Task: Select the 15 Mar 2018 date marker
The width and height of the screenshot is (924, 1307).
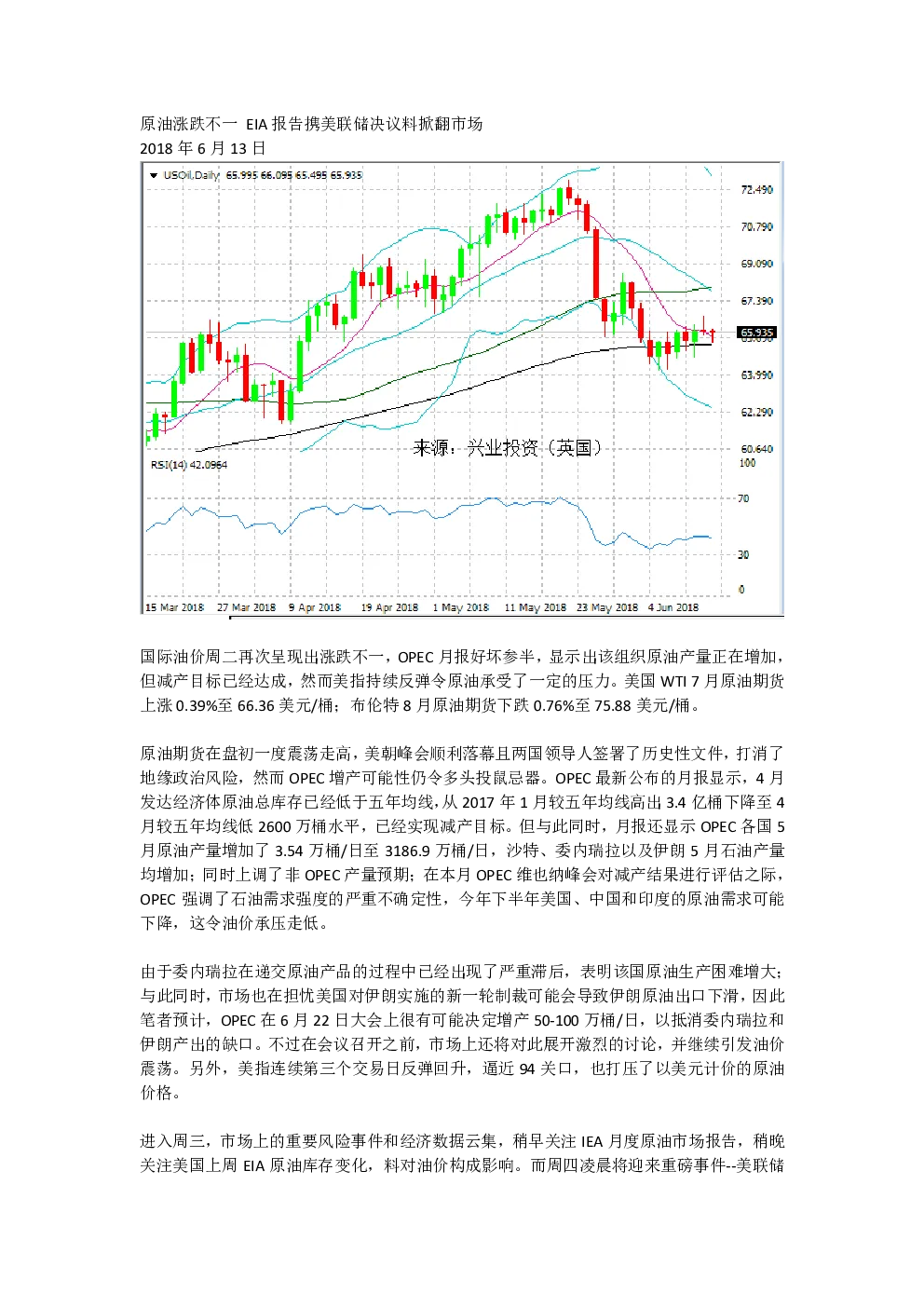Action: tap(174, 607)
